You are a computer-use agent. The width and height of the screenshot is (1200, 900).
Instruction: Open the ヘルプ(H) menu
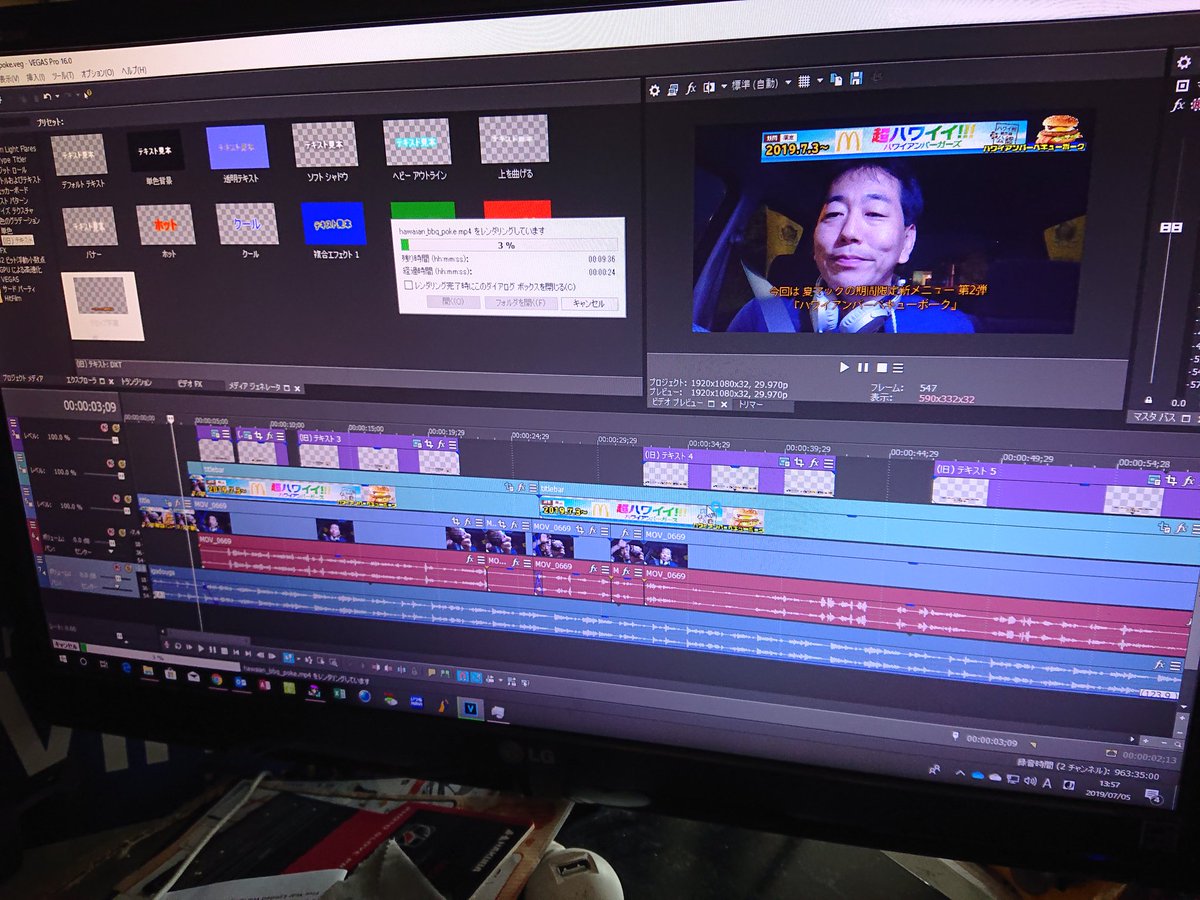(x=133, y=71)
